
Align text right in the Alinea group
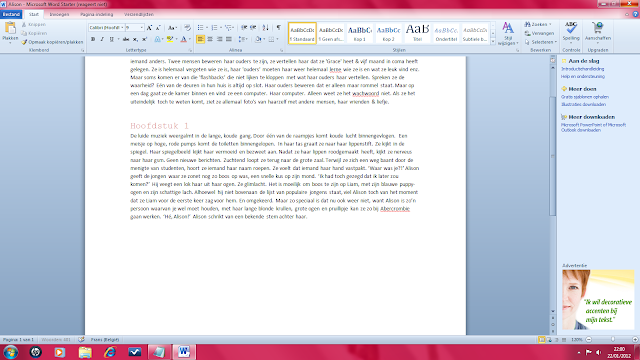tap(219, 39)
